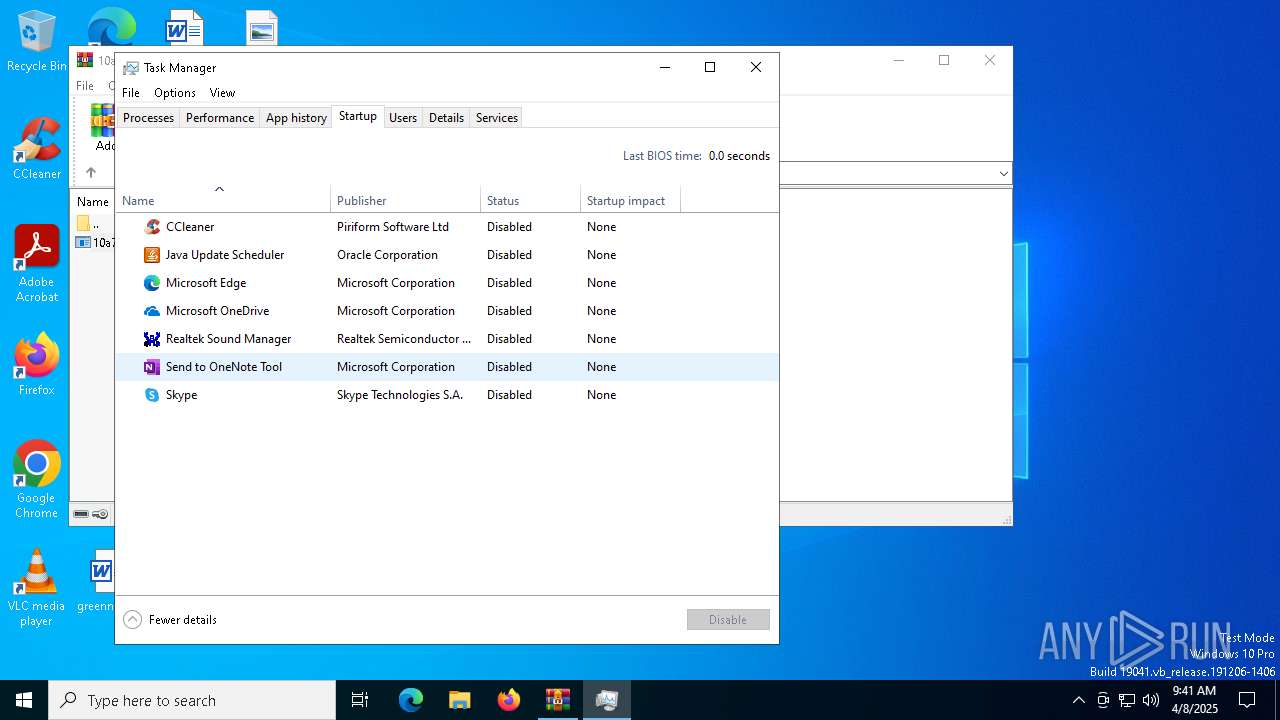This screenshot has width=1280, height=720.
Task: Select Disabled status in the CCleaner row
Action: pos(509,227)
